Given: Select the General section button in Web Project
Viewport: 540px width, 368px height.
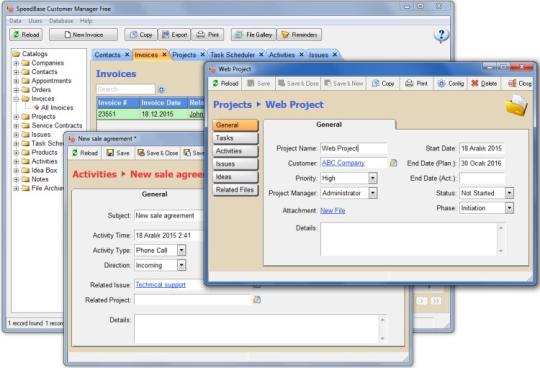Looking at the screenshot, I should click(x=235, y=125).
